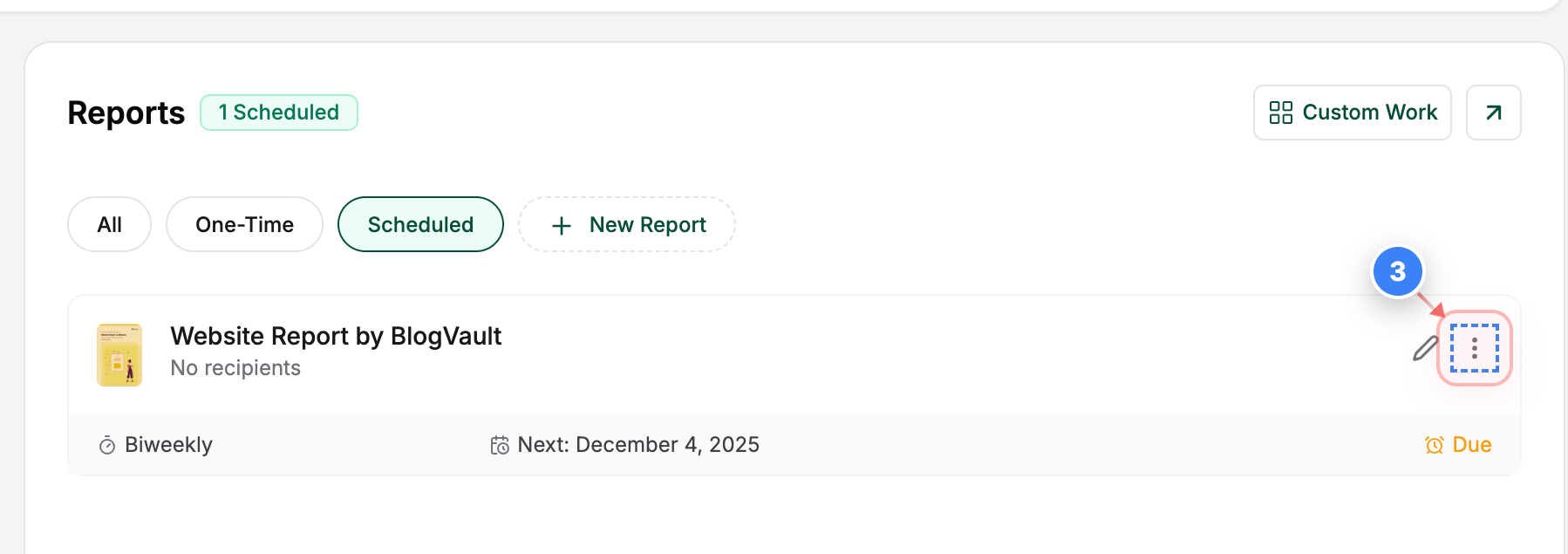The image size is (1568, 554).
Task: Open Website Report by BlogVault
Action: (336, 336)
